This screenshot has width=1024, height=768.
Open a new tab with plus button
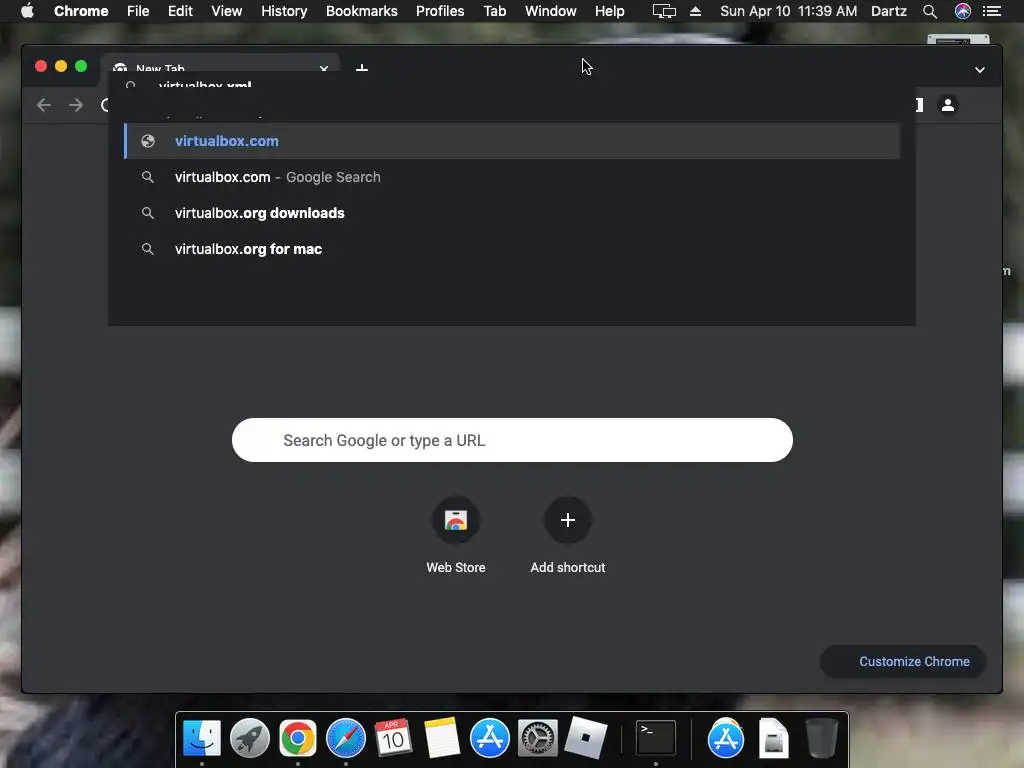[x=362, y=68]
